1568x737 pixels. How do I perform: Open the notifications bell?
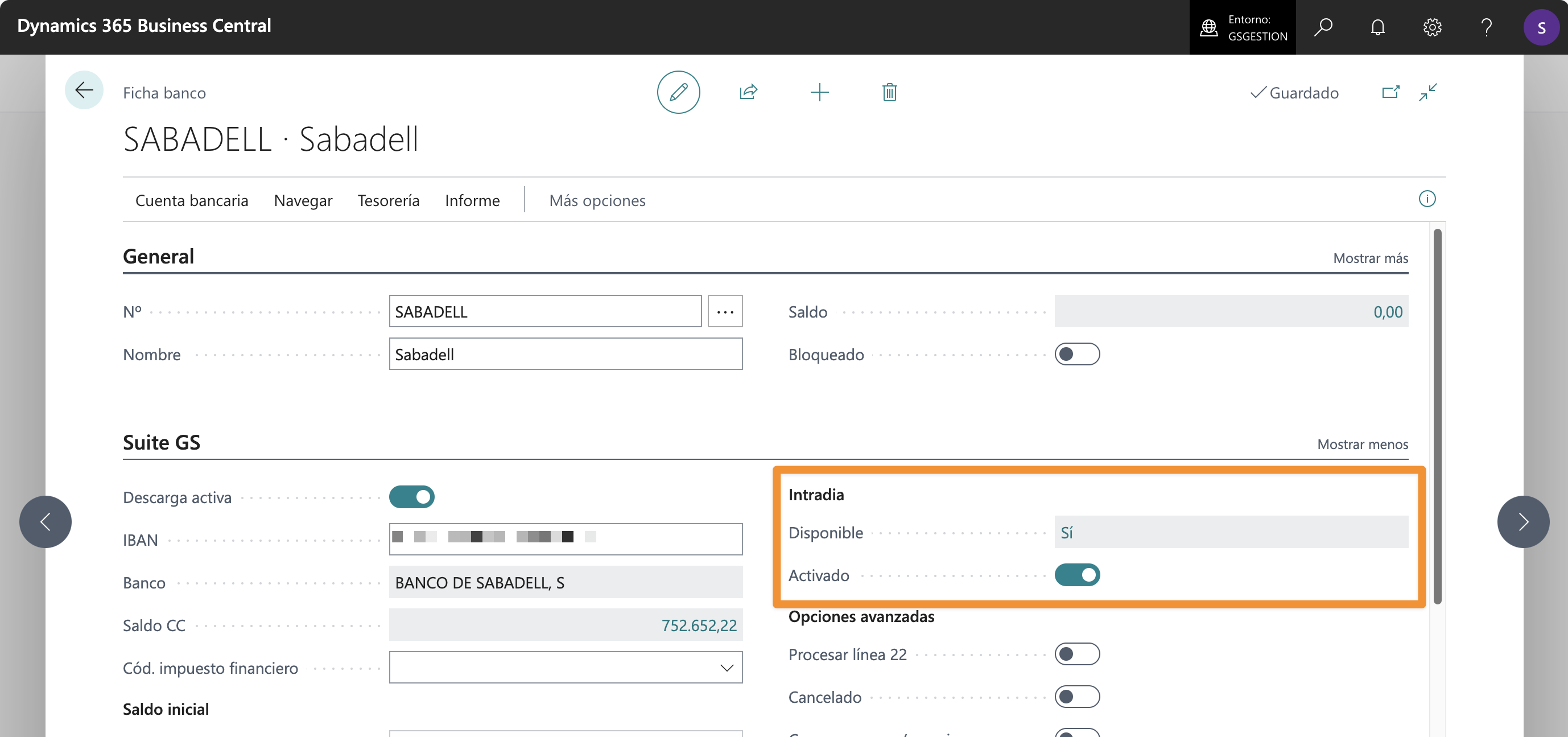click(1377, 27)
